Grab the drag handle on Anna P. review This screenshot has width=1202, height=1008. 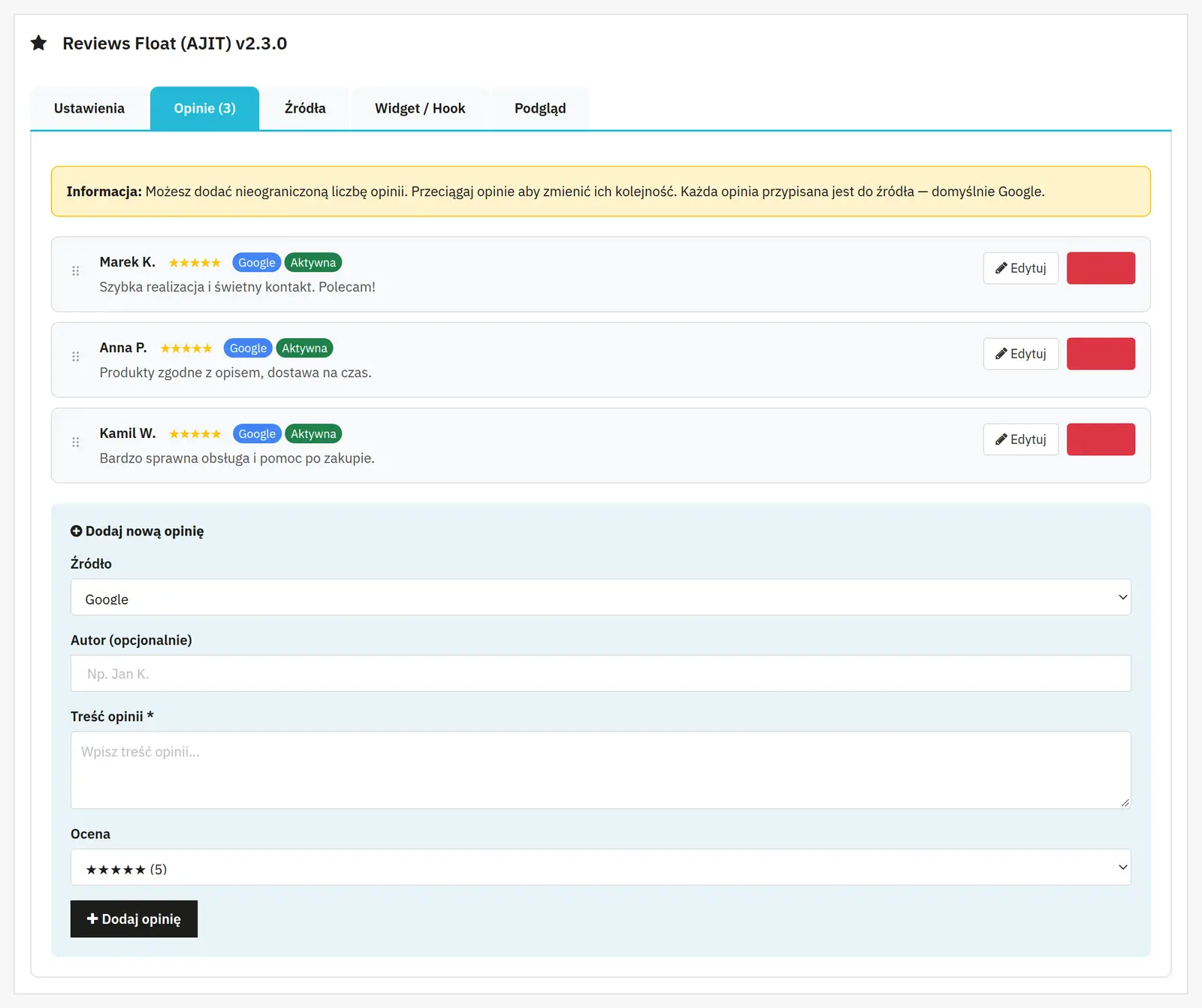[x=75, y=357]
